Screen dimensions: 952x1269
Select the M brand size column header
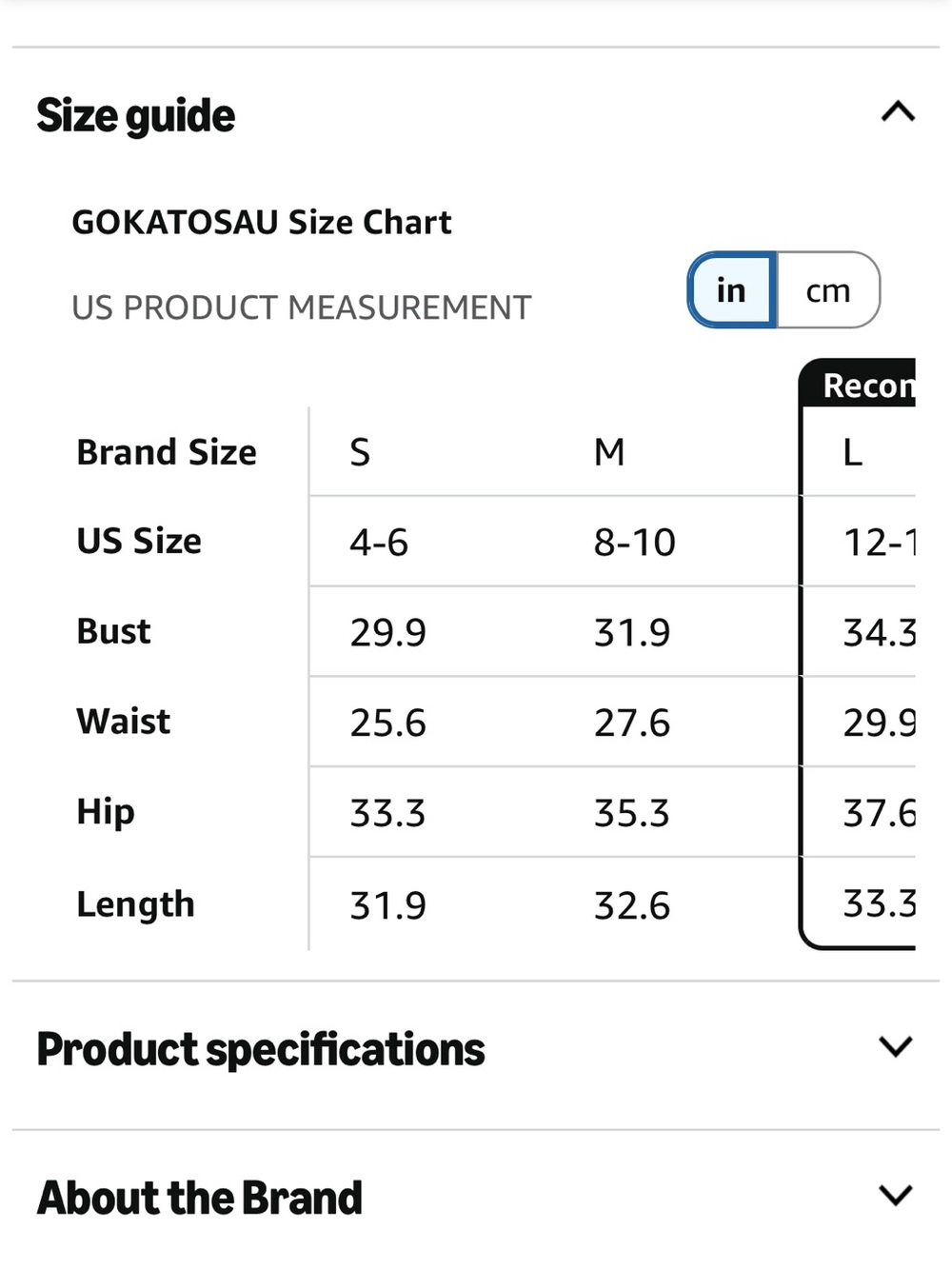click(x=609, y=452)
